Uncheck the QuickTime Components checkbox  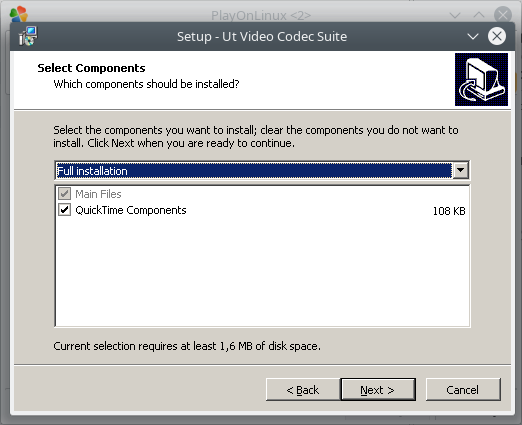tap(64, 210)
